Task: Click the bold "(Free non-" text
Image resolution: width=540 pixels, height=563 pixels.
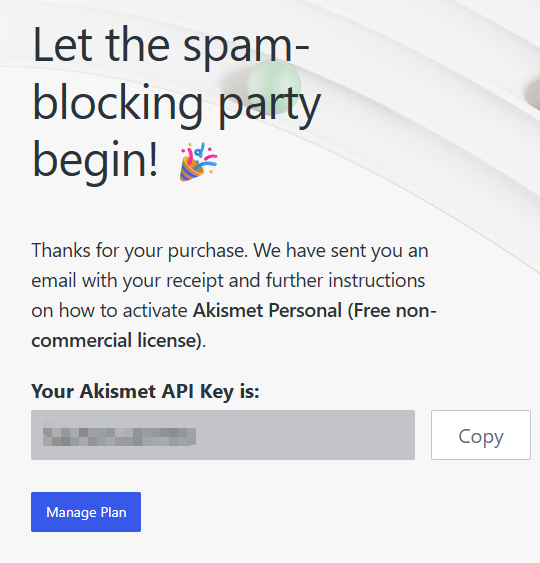Action: 392,311
